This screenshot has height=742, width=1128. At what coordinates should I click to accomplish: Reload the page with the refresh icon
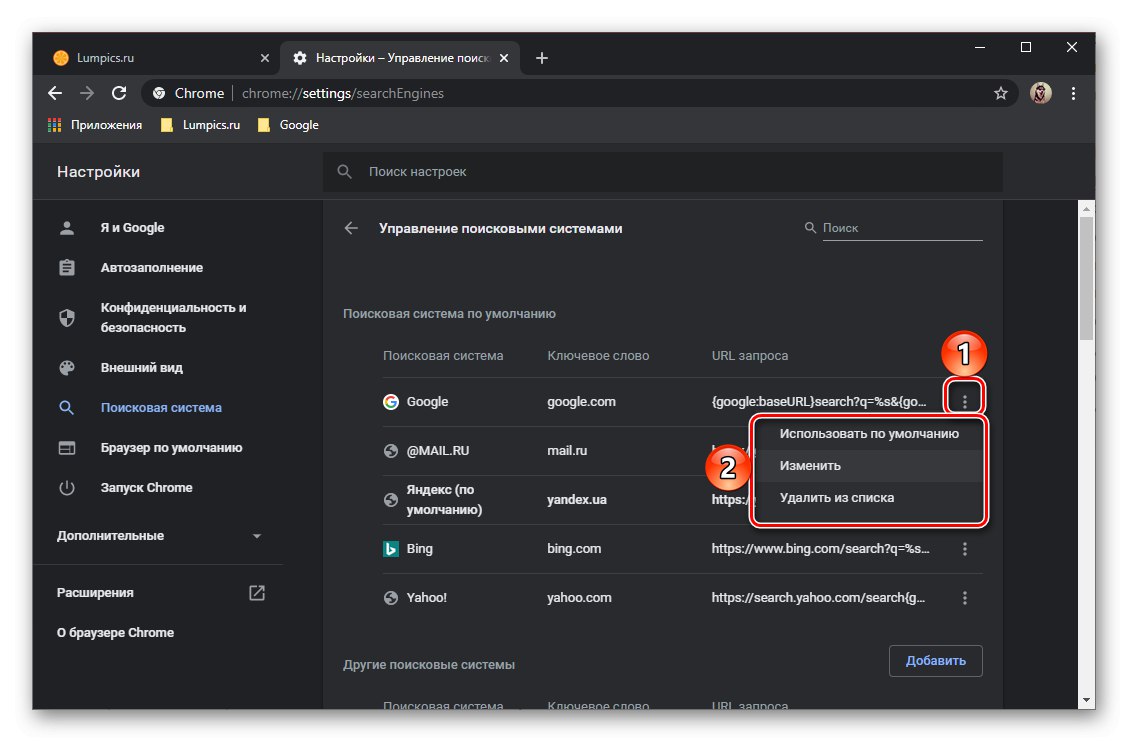pyautogui.click(x=119, y=93)
